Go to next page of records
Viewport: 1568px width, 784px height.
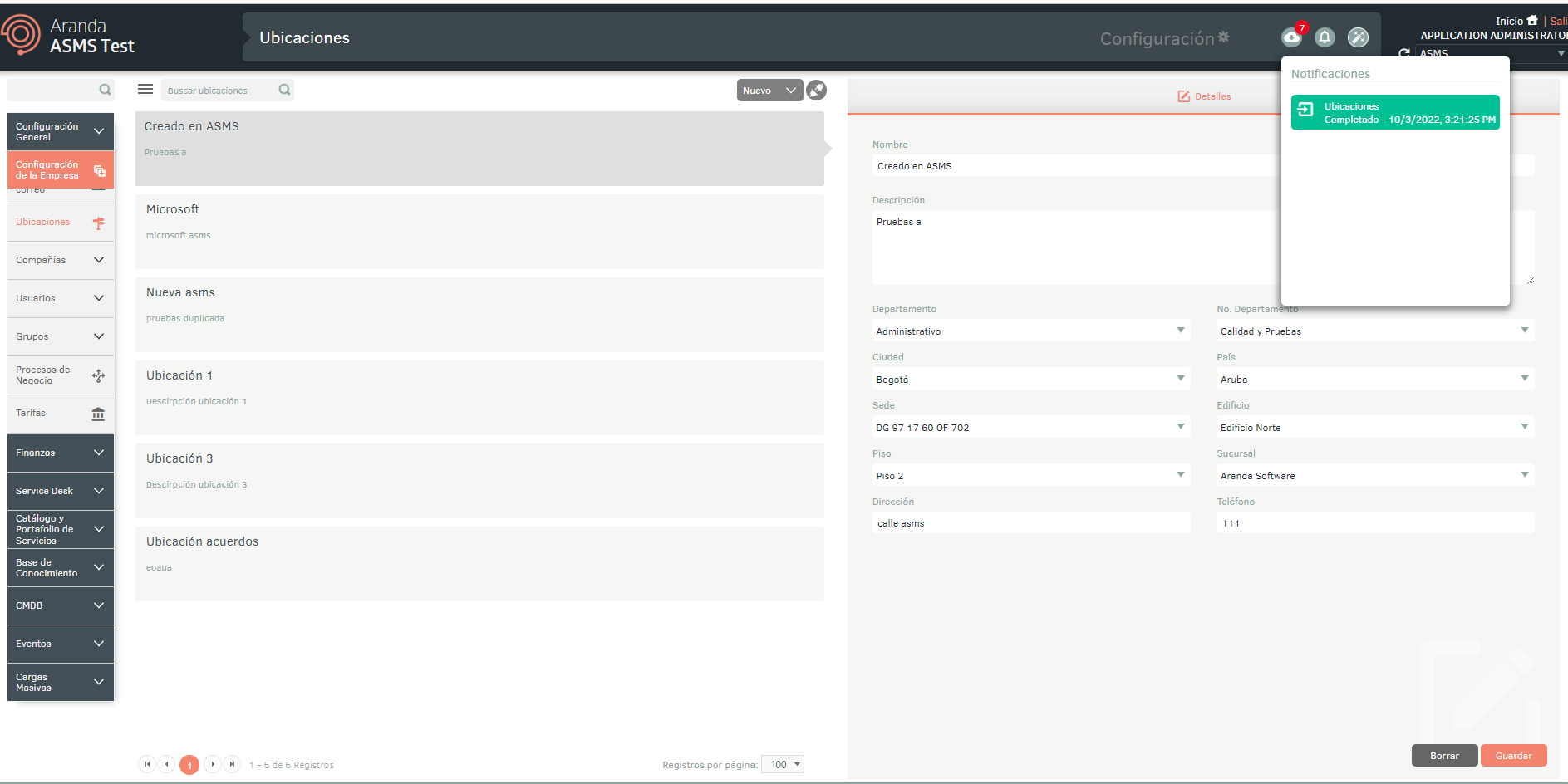point(213,764)
